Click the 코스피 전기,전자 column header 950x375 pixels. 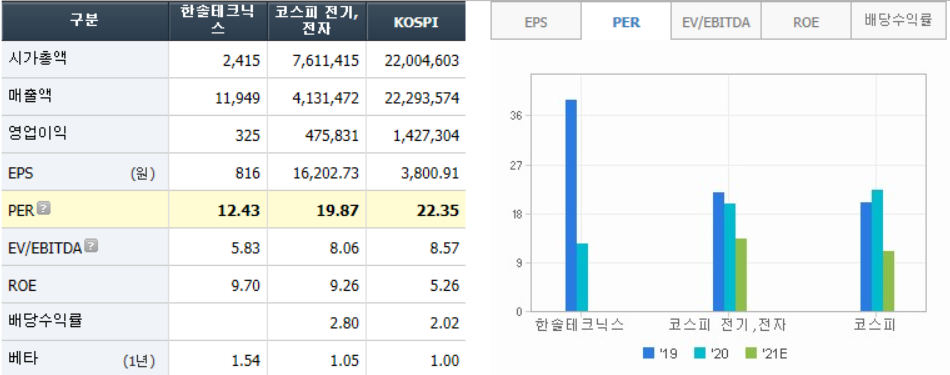(317, 21)
